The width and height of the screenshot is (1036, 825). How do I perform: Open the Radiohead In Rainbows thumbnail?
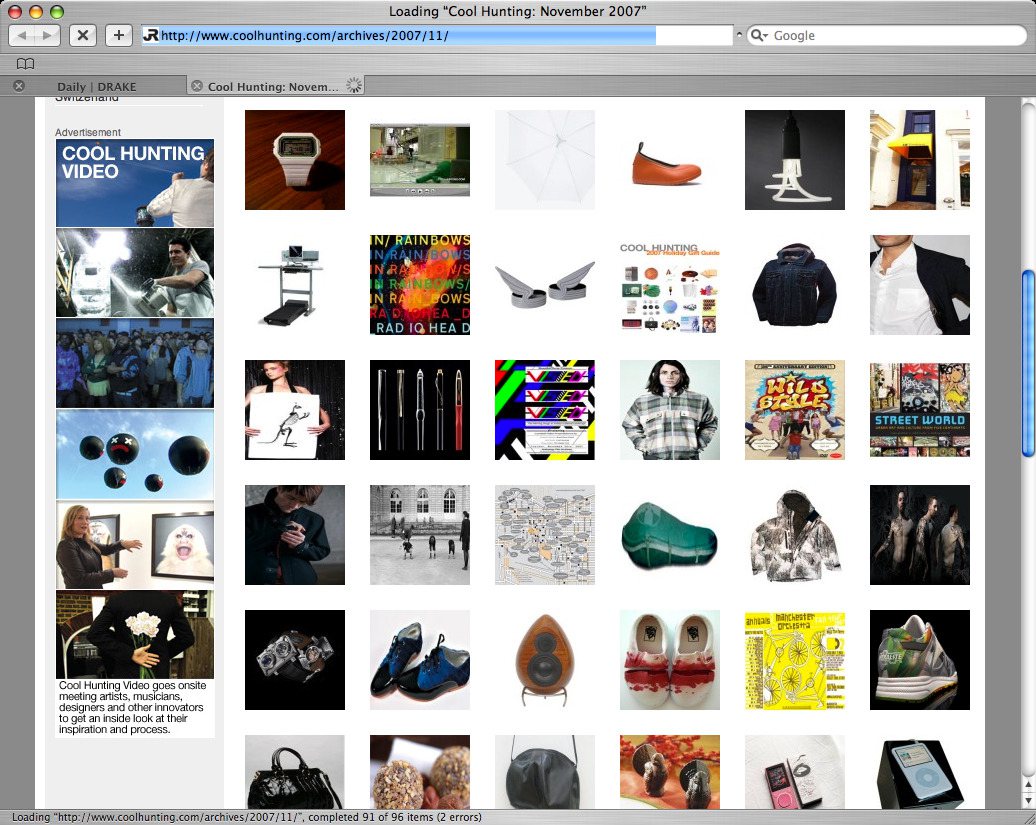coord(420,285)
